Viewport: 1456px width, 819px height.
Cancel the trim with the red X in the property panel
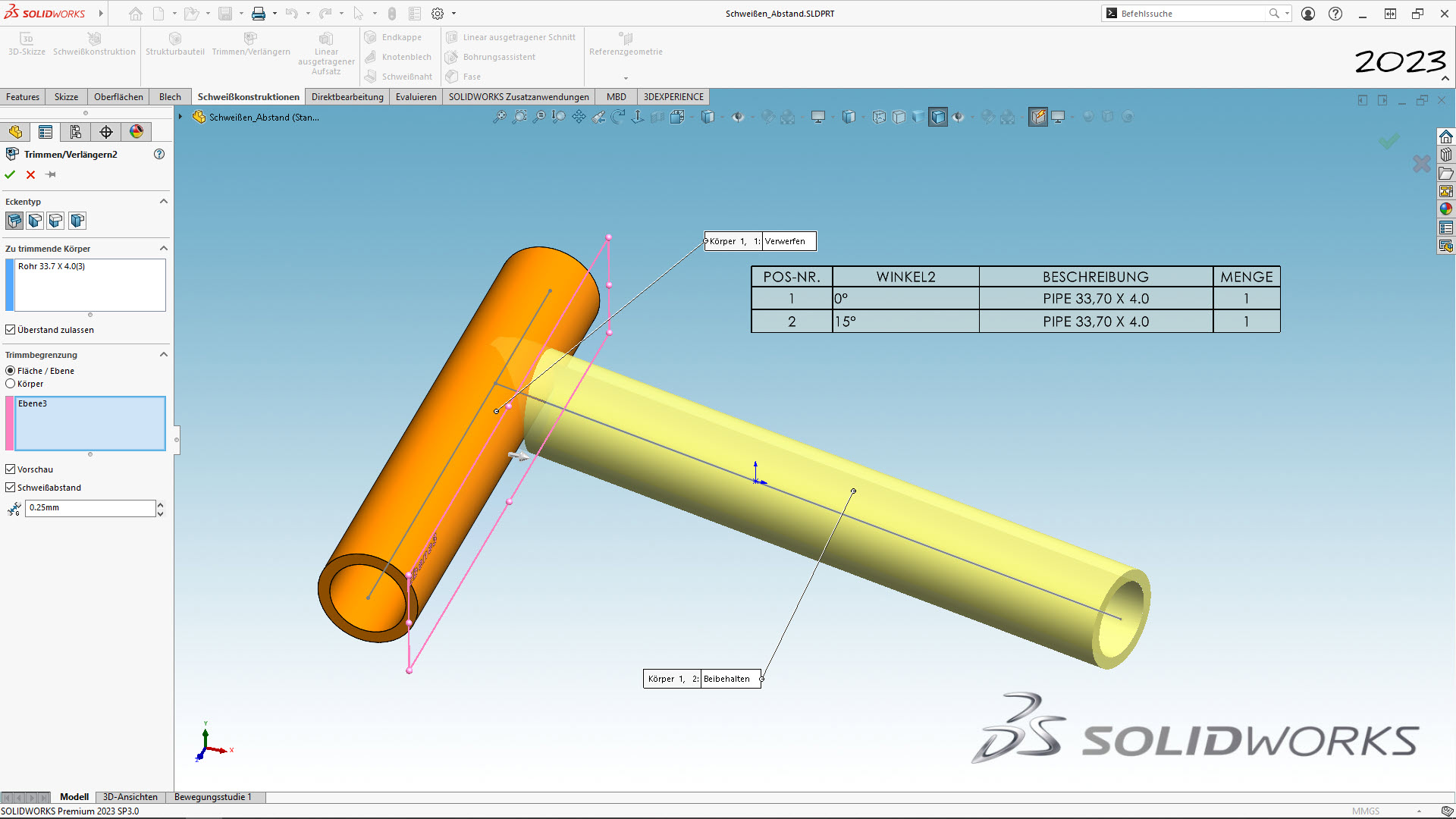point(30,174)
